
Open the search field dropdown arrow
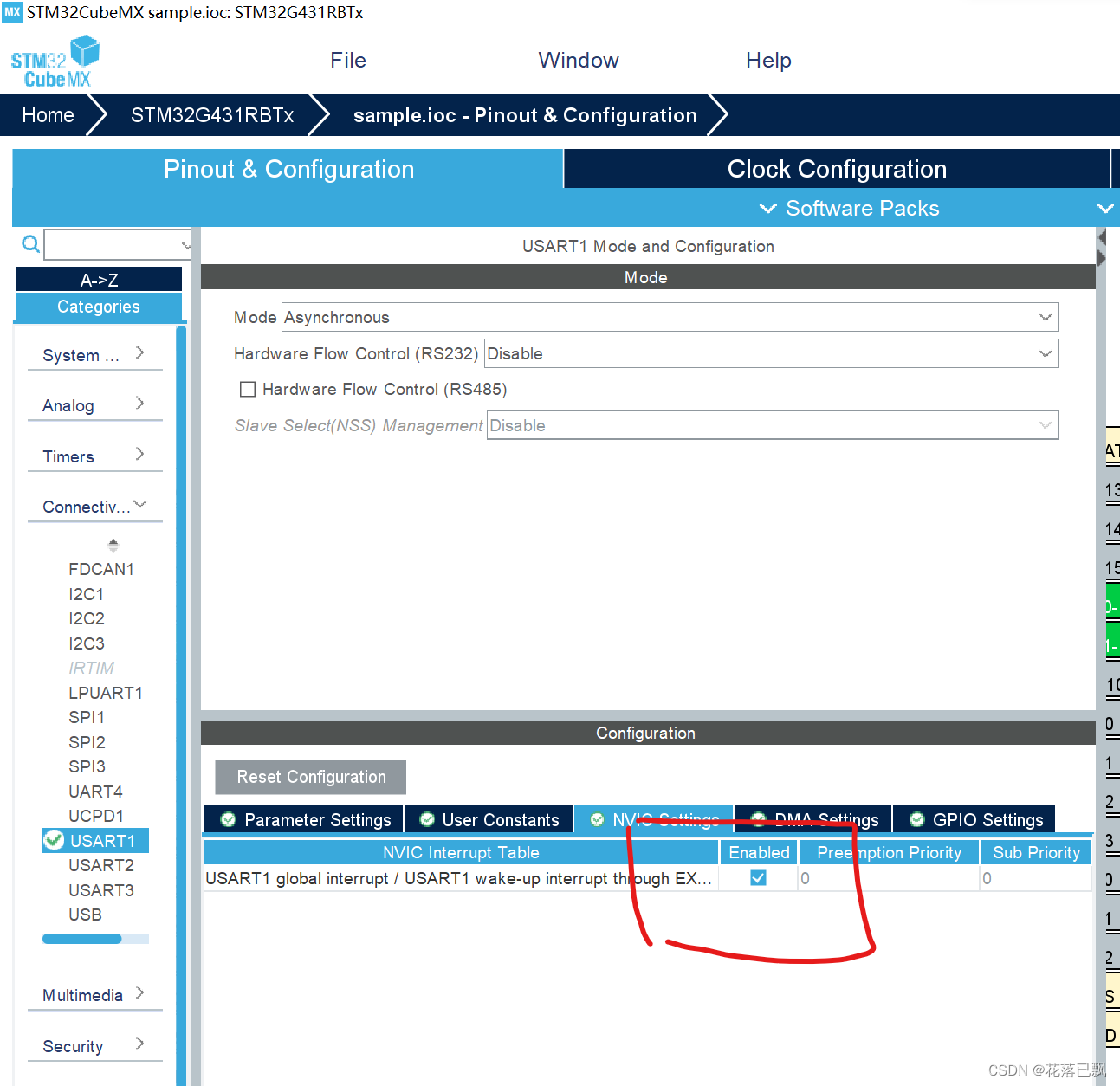pos(185,246)
